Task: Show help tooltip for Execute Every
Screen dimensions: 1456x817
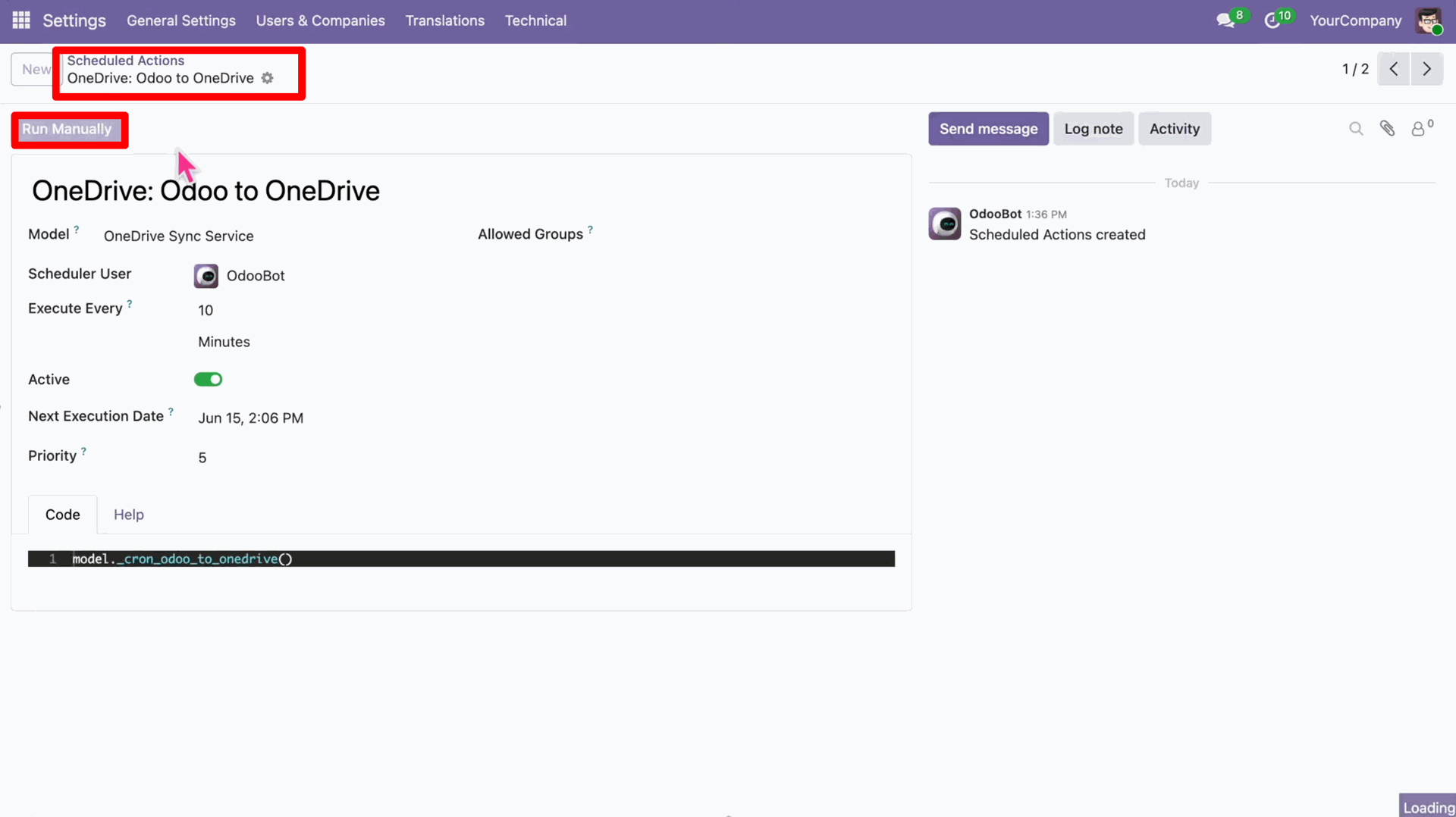Action: 130,303
